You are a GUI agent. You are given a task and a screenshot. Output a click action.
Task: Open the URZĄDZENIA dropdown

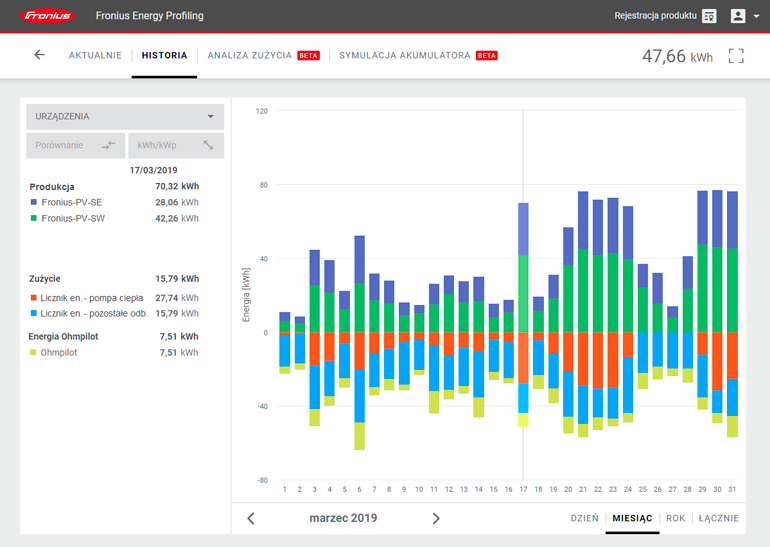[125, 116]
